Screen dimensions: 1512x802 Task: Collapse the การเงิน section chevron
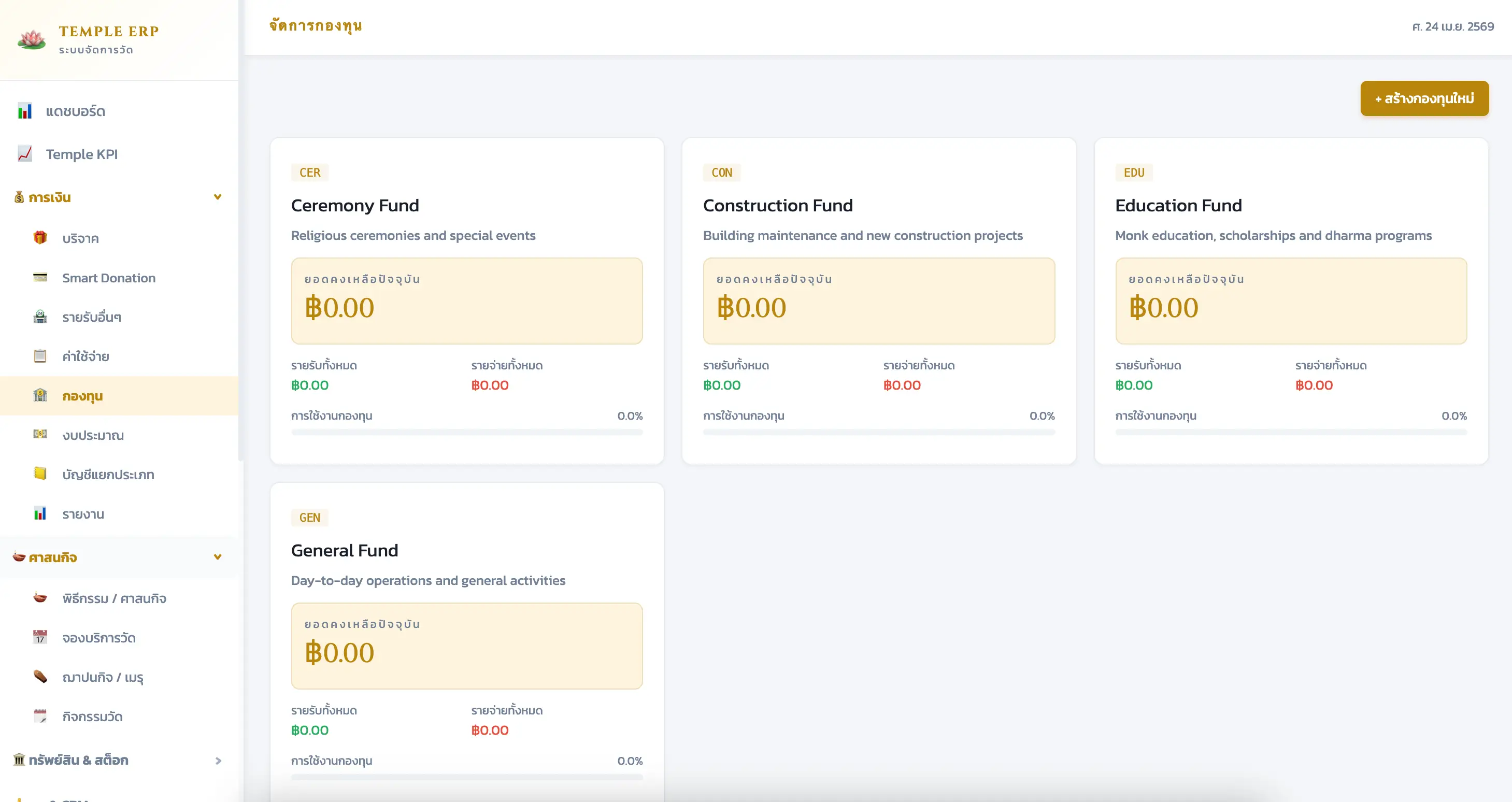(x=218, y=197)
